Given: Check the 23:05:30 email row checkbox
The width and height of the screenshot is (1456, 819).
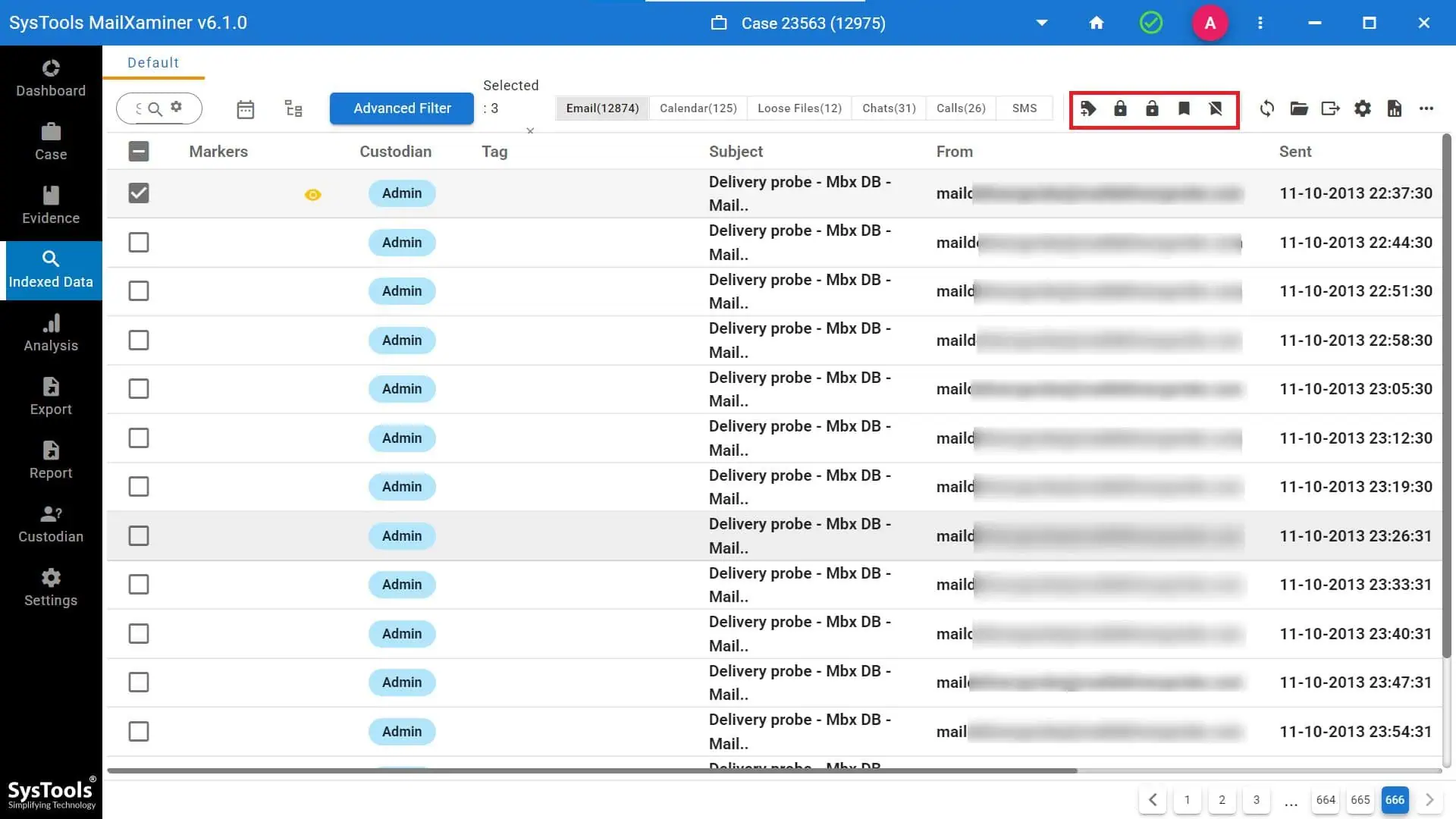Looking at the screenshot, I should (x=139, y=388).
